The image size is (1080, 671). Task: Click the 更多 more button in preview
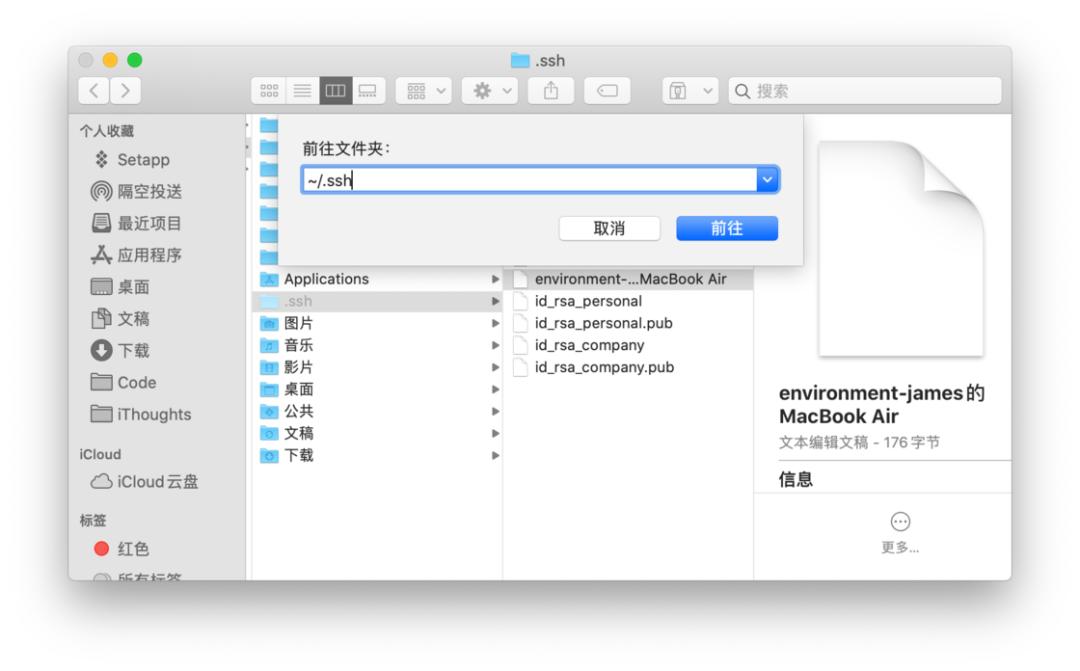900,533
